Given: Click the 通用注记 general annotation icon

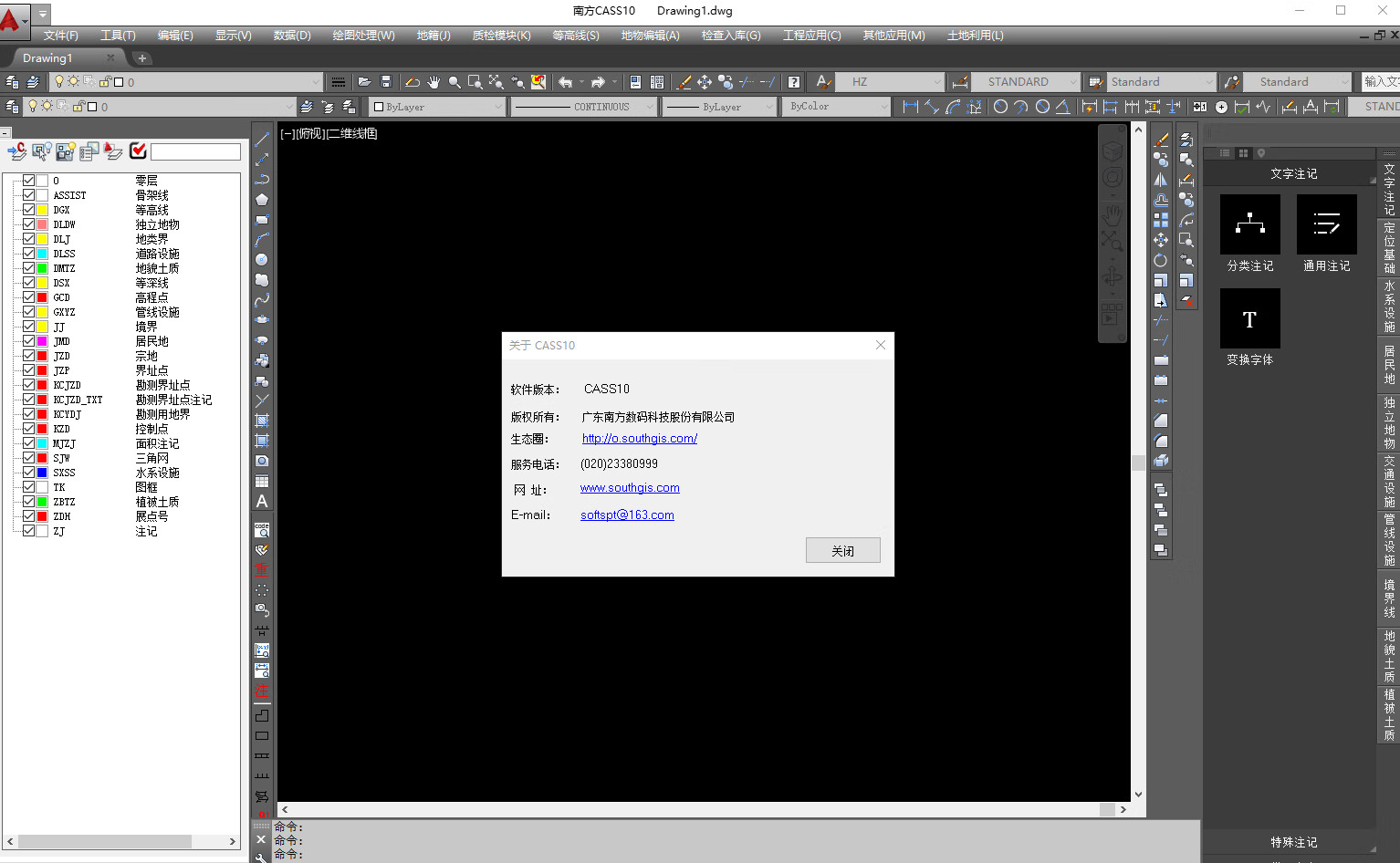Looking at the screenshot, I should (1326, 224).
